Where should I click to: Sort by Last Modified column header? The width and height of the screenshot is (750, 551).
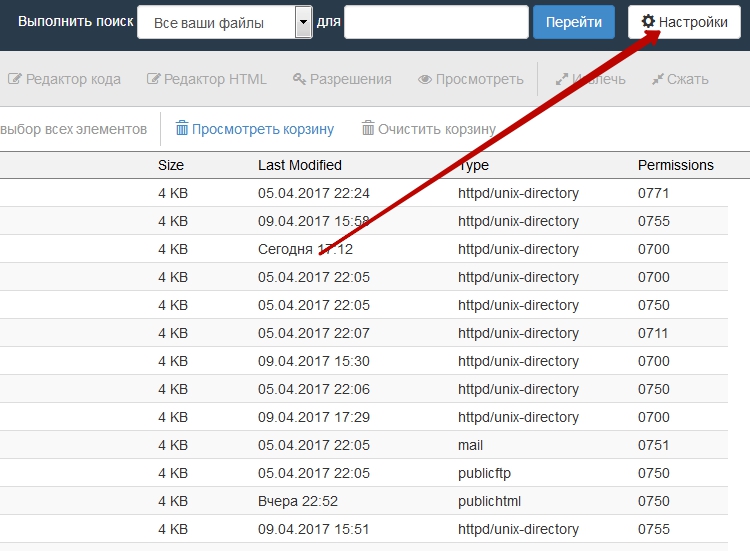300,165
